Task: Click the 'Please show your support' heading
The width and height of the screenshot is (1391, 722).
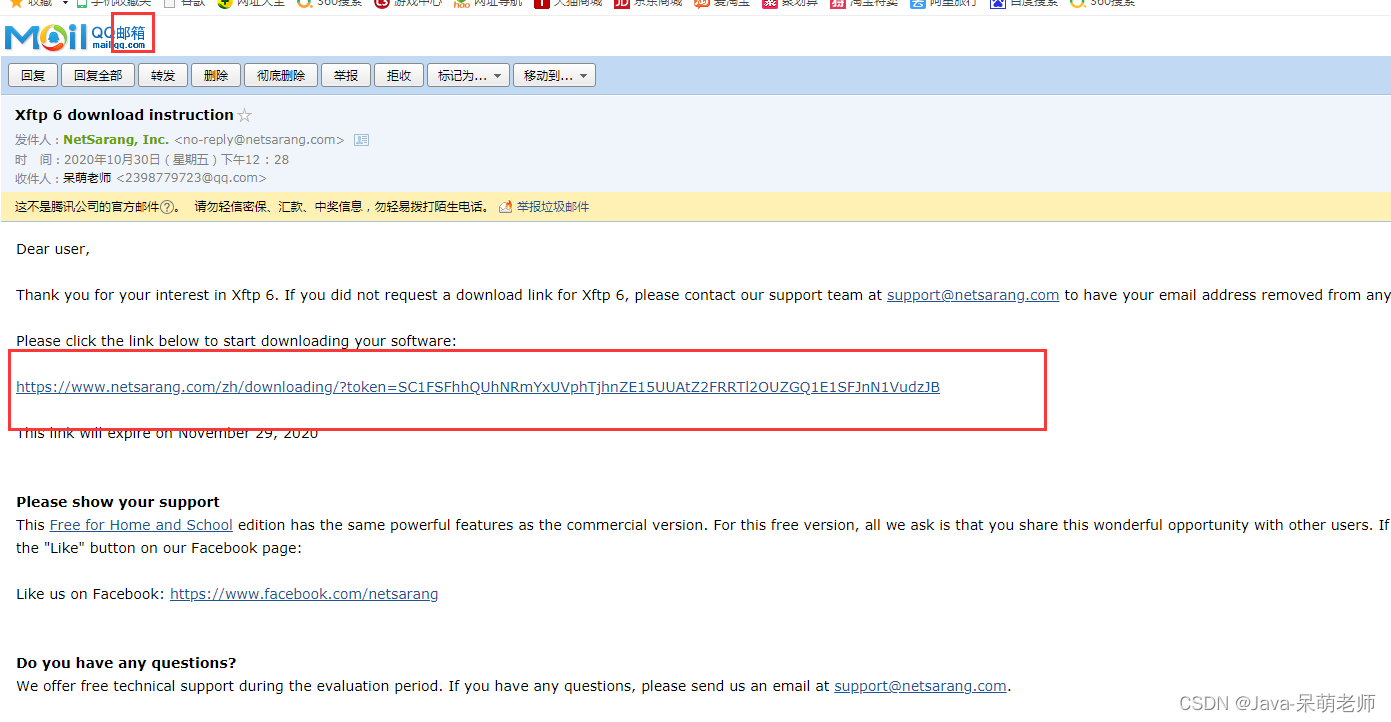Action: (118, 502)
